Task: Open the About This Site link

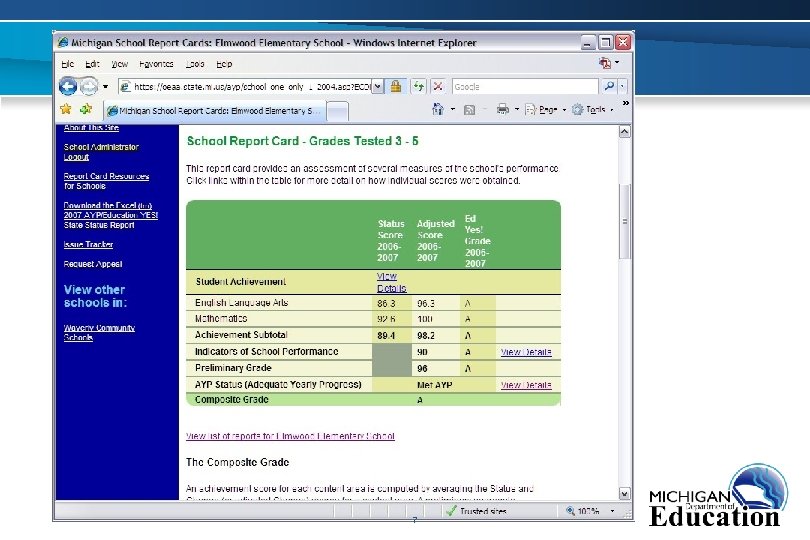Action: click(x=91, y=127)
